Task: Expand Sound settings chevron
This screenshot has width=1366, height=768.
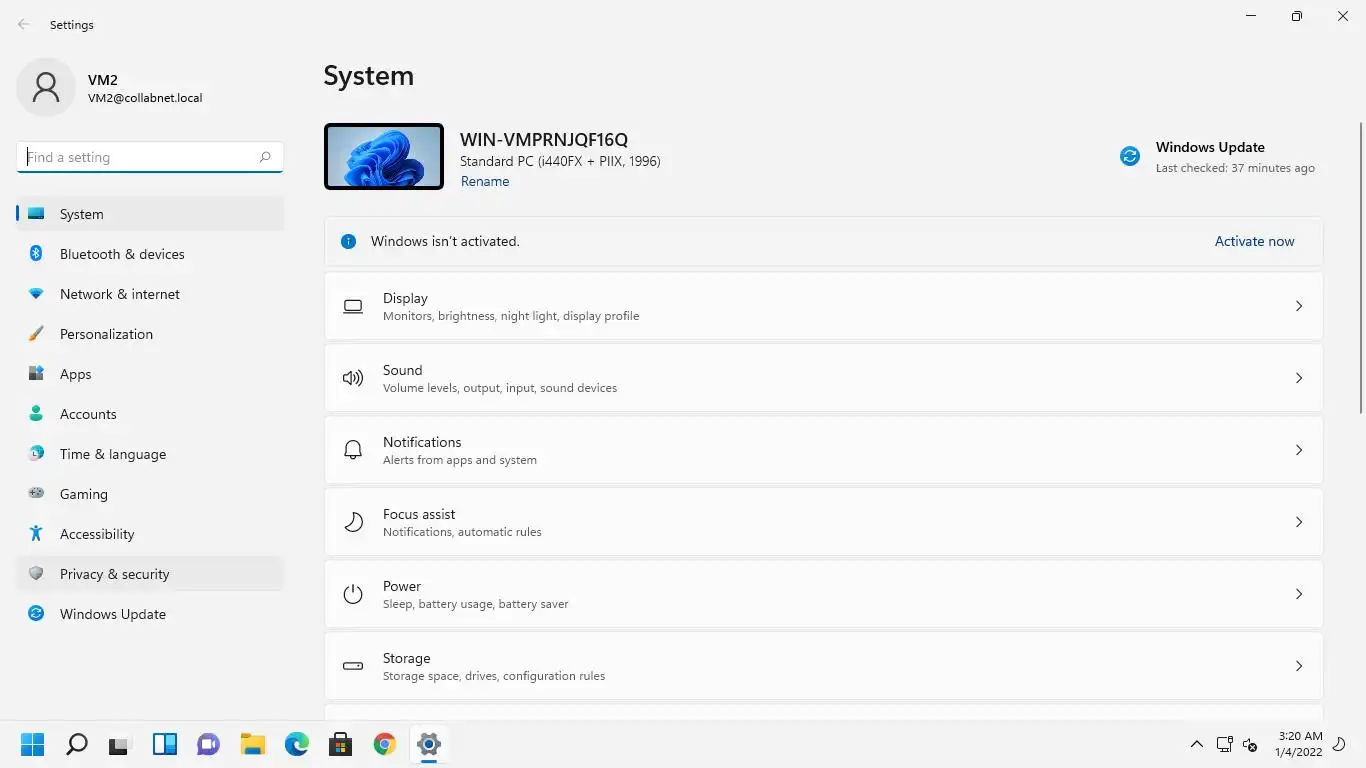Action: 1299,378
